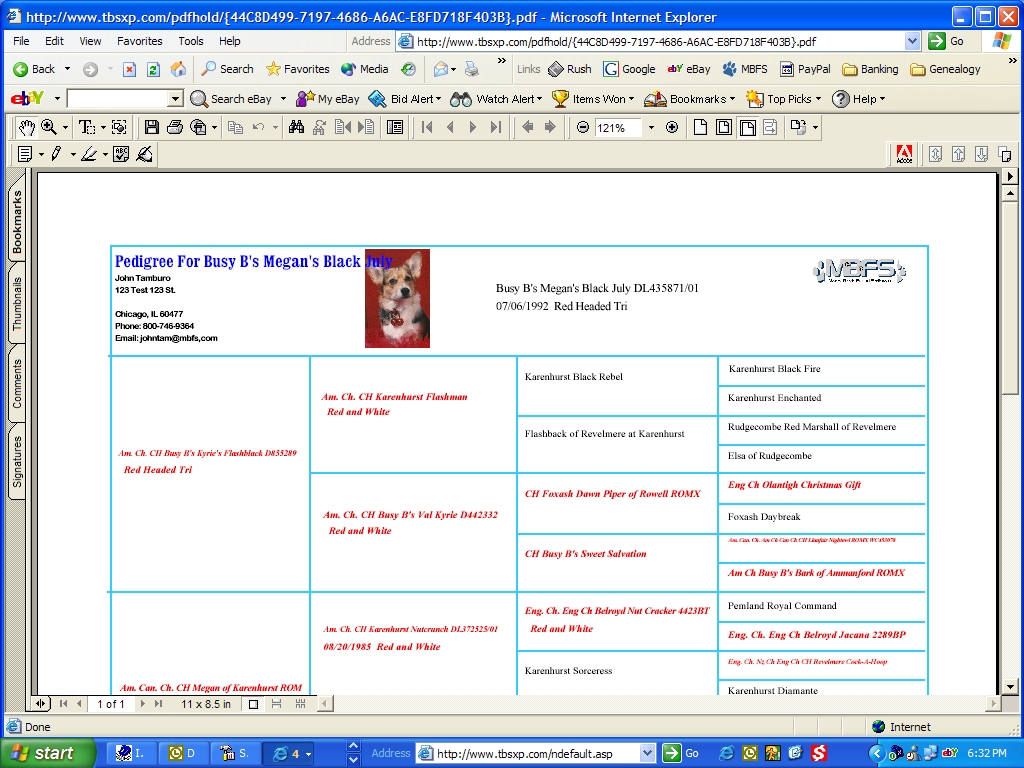Click the browser Home icon
The height and width of the screenshot is (768, 1024).
[178, 69]
